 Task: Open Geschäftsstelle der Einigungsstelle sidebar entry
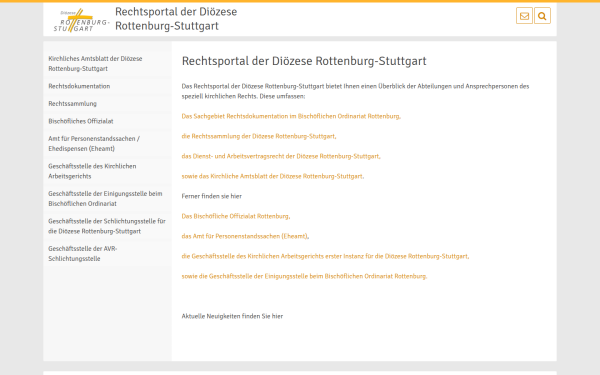click(108, 199)
